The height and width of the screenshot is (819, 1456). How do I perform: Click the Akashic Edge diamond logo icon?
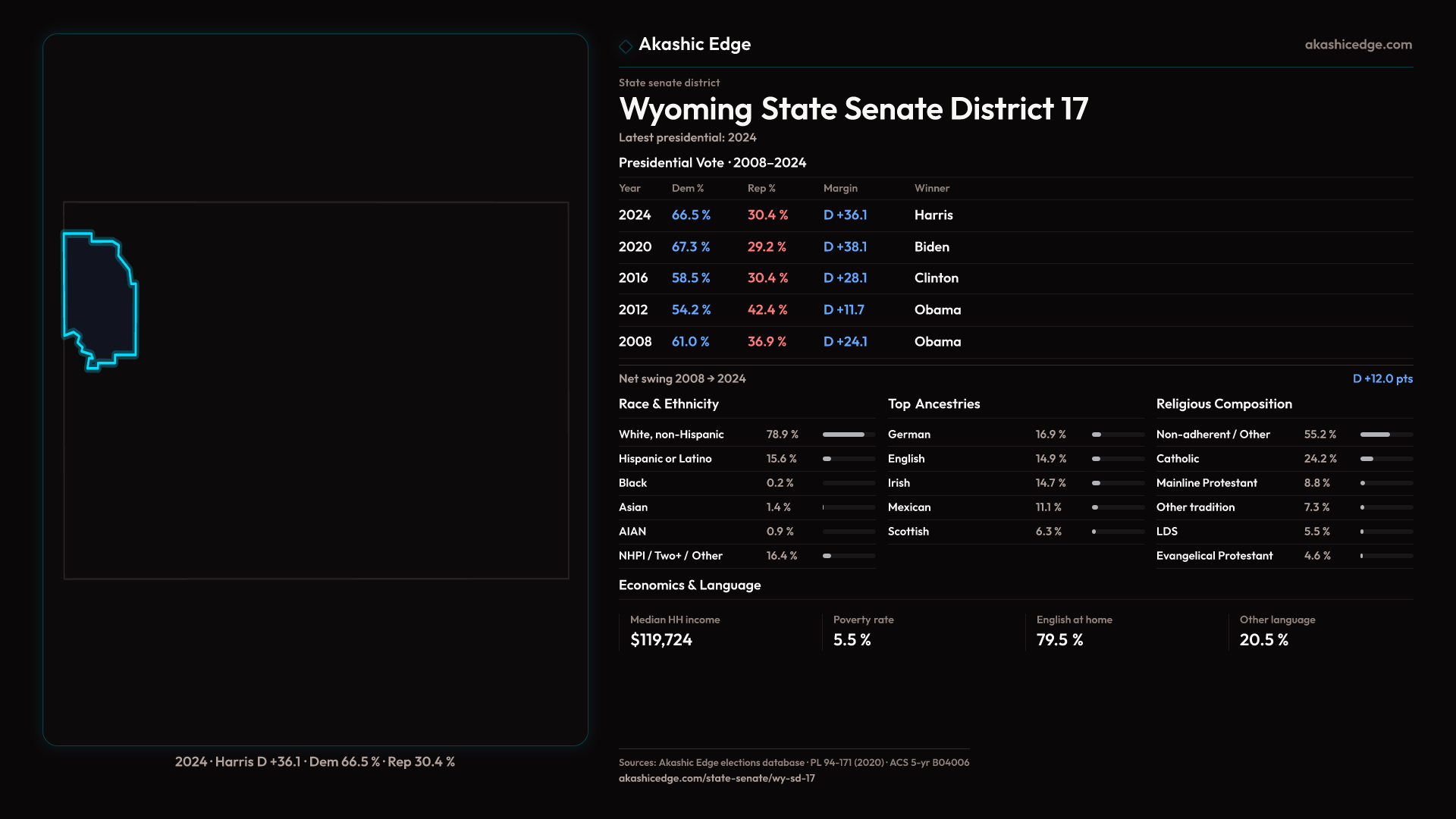coord(626,46)
